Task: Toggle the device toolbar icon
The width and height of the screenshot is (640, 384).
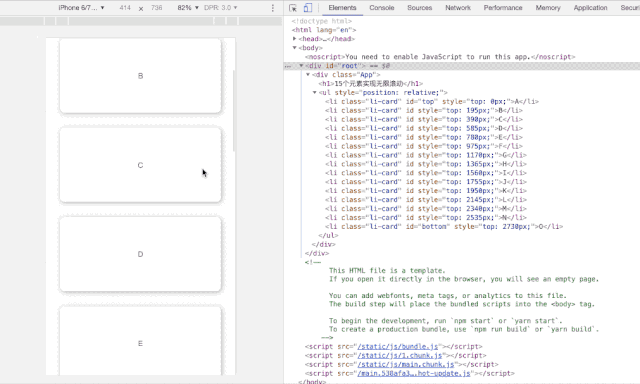Action: (x=308, y=8)
